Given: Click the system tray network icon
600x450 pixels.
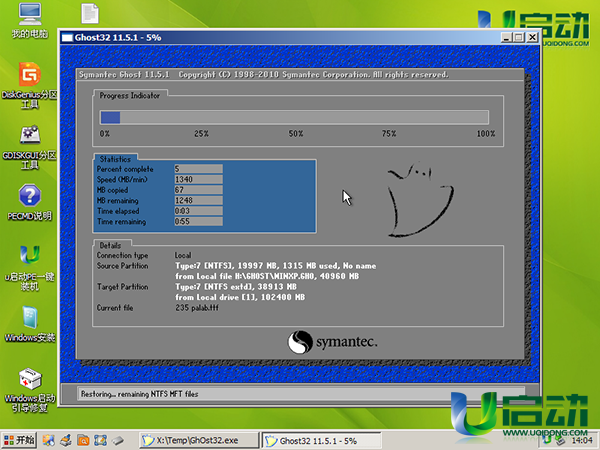Looking at the screenshot, I should tap(559, 440).
